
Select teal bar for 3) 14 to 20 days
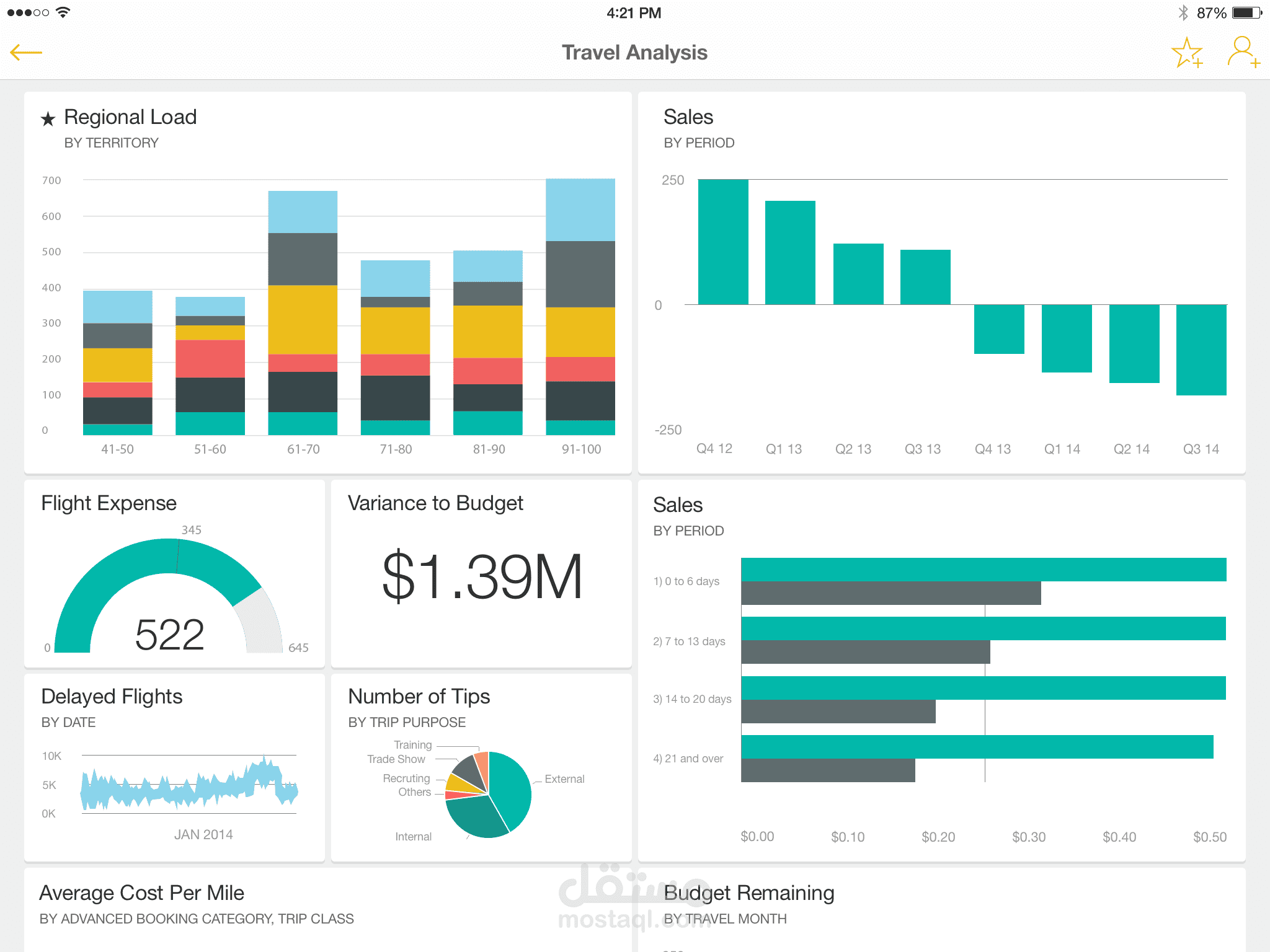984,688
